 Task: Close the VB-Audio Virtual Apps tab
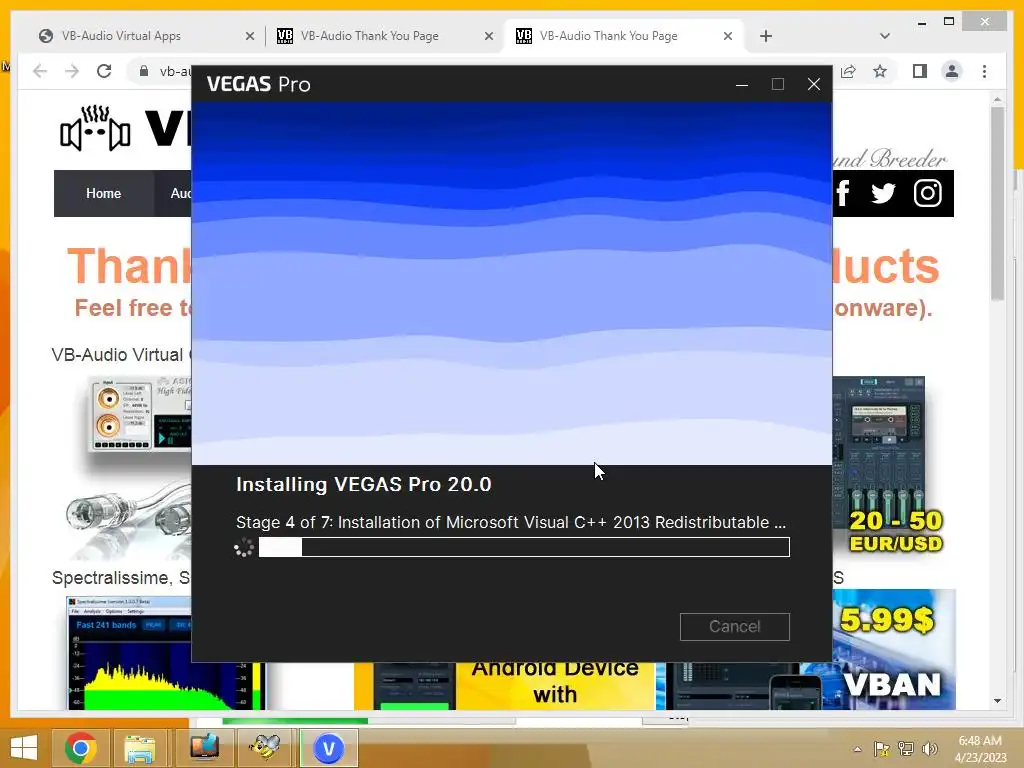(249, 36)
